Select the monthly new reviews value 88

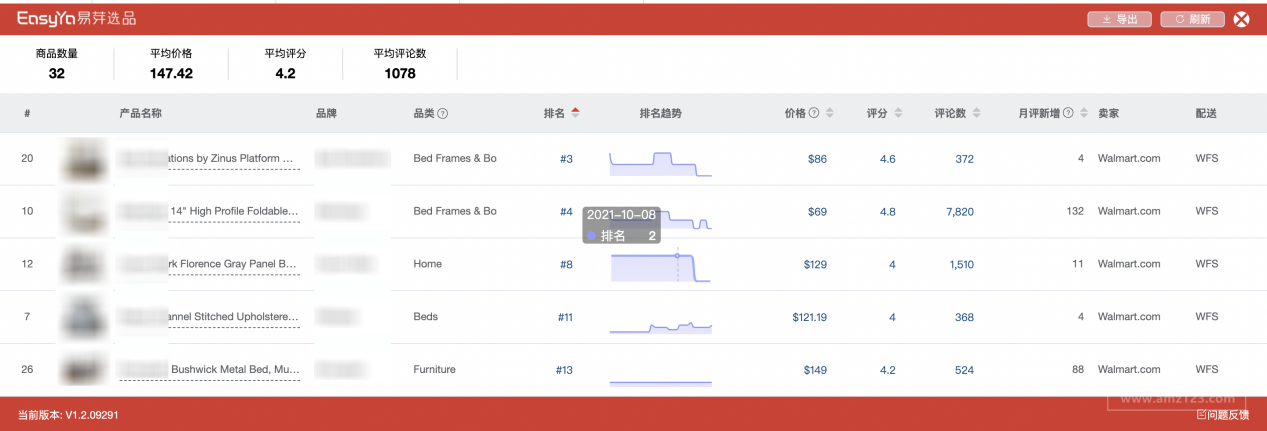(1078, 370)
